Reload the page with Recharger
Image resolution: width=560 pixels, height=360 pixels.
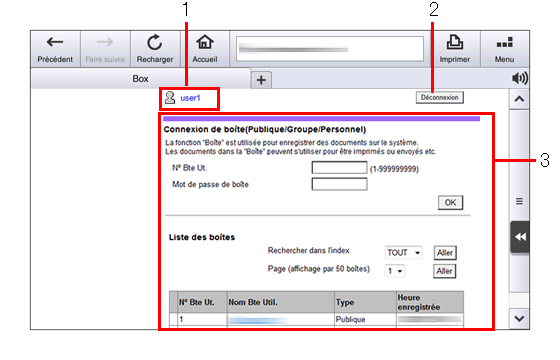coord(155,49)
